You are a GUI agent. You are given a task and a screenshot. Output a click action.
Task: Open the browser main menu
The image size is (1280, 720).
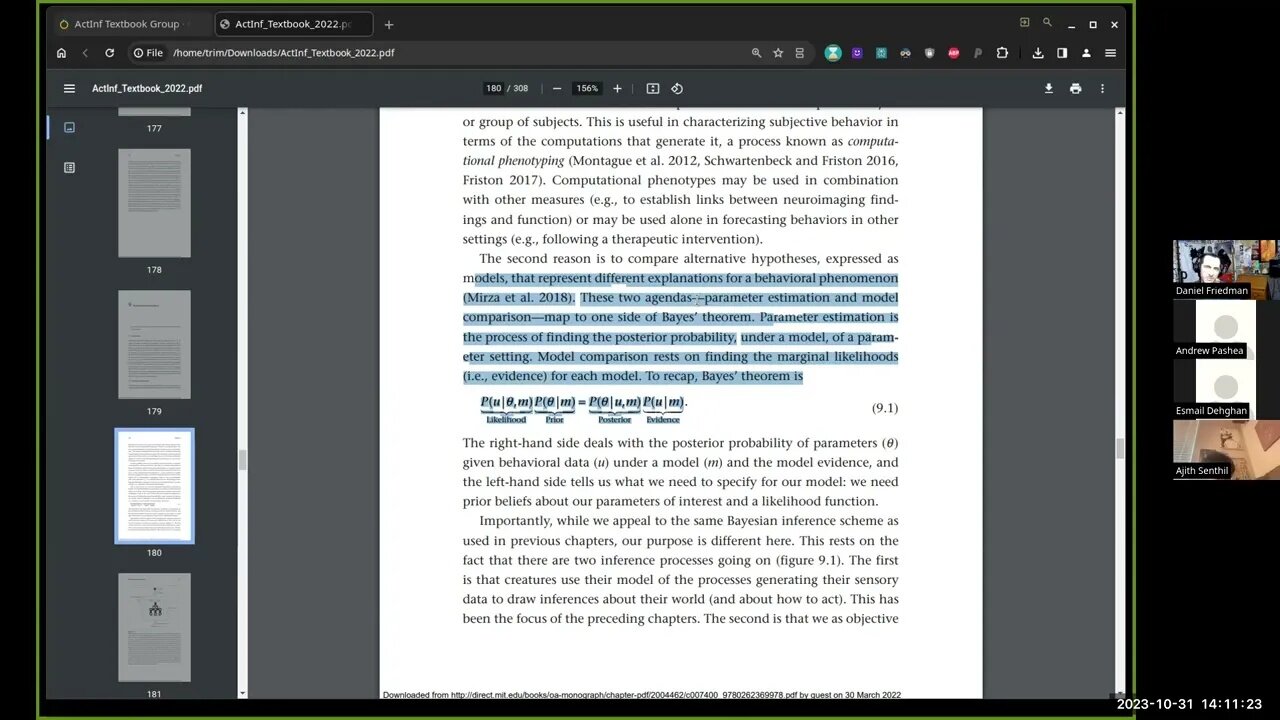pos(1110,53)
